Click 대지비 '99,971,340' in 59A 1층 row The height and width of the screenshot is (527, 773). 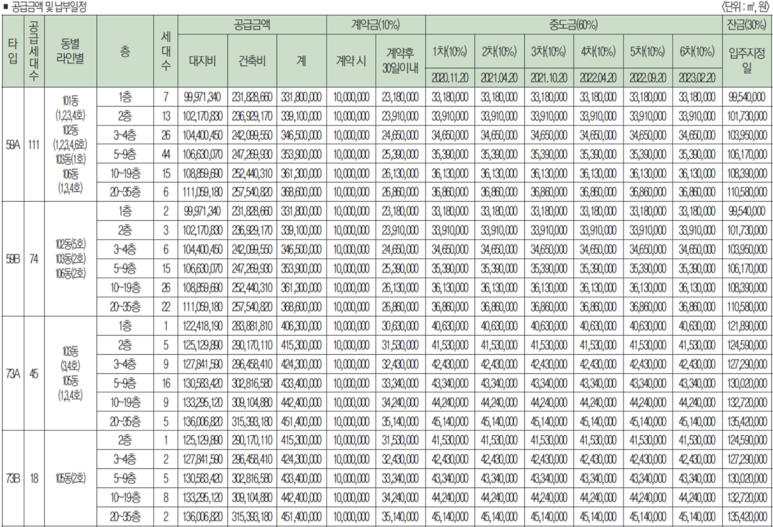[203, 98]
